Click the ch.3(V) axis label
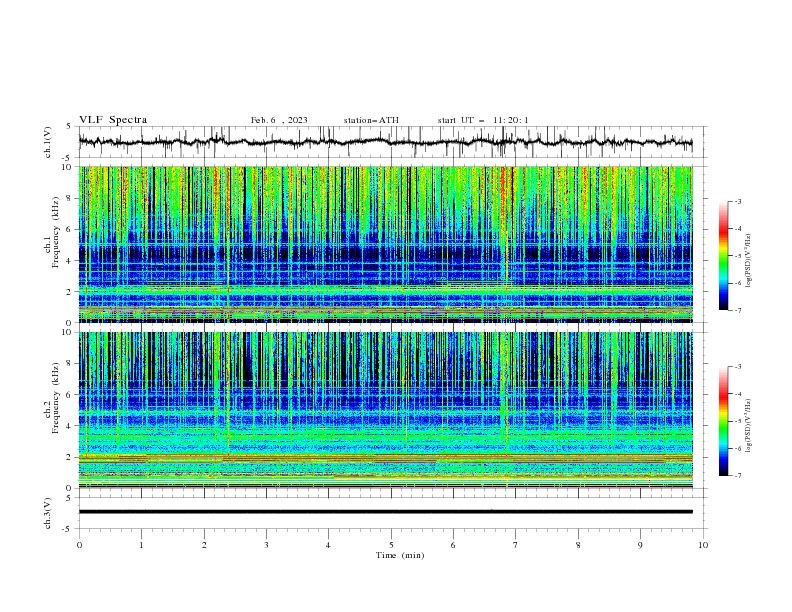Image resolution: width=792 pixels, height=612 pixels. 48,513
